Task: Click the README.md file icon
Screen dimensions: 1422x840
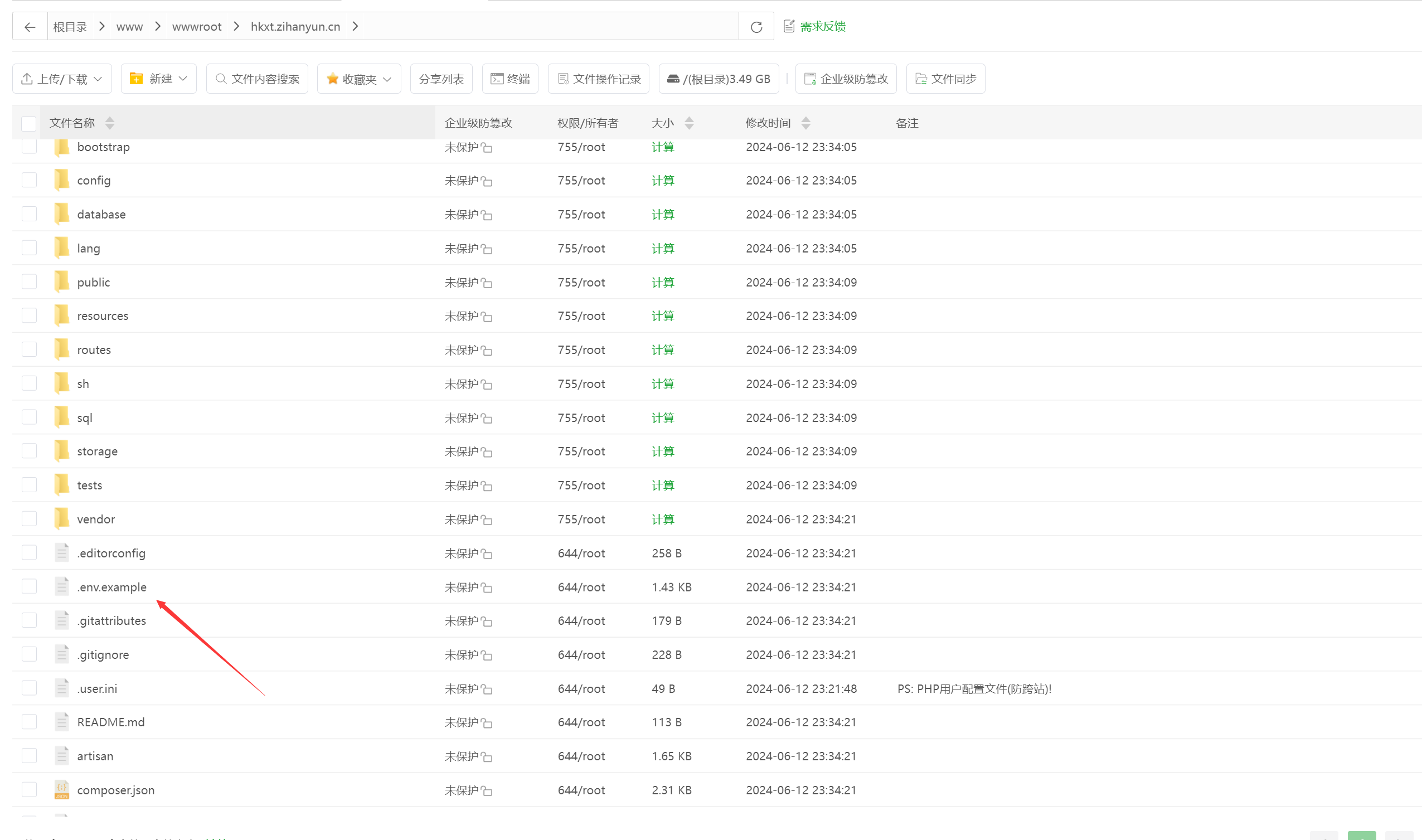Action: (62, 722)
